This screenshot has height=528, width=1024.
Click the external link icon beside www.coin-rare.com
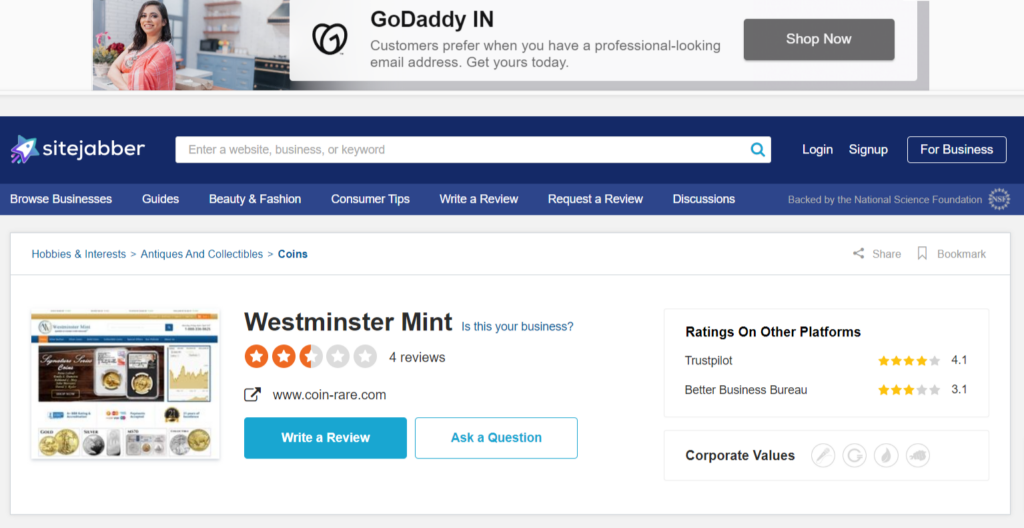(x=252, y=395)
